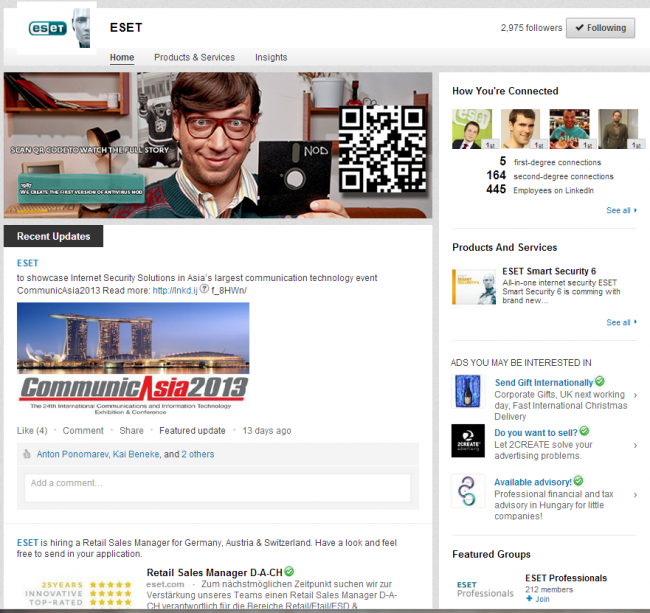
Task: Open the ESET Smart Security 6 product image
Action: pyautogui.click(x=474, y=287)
